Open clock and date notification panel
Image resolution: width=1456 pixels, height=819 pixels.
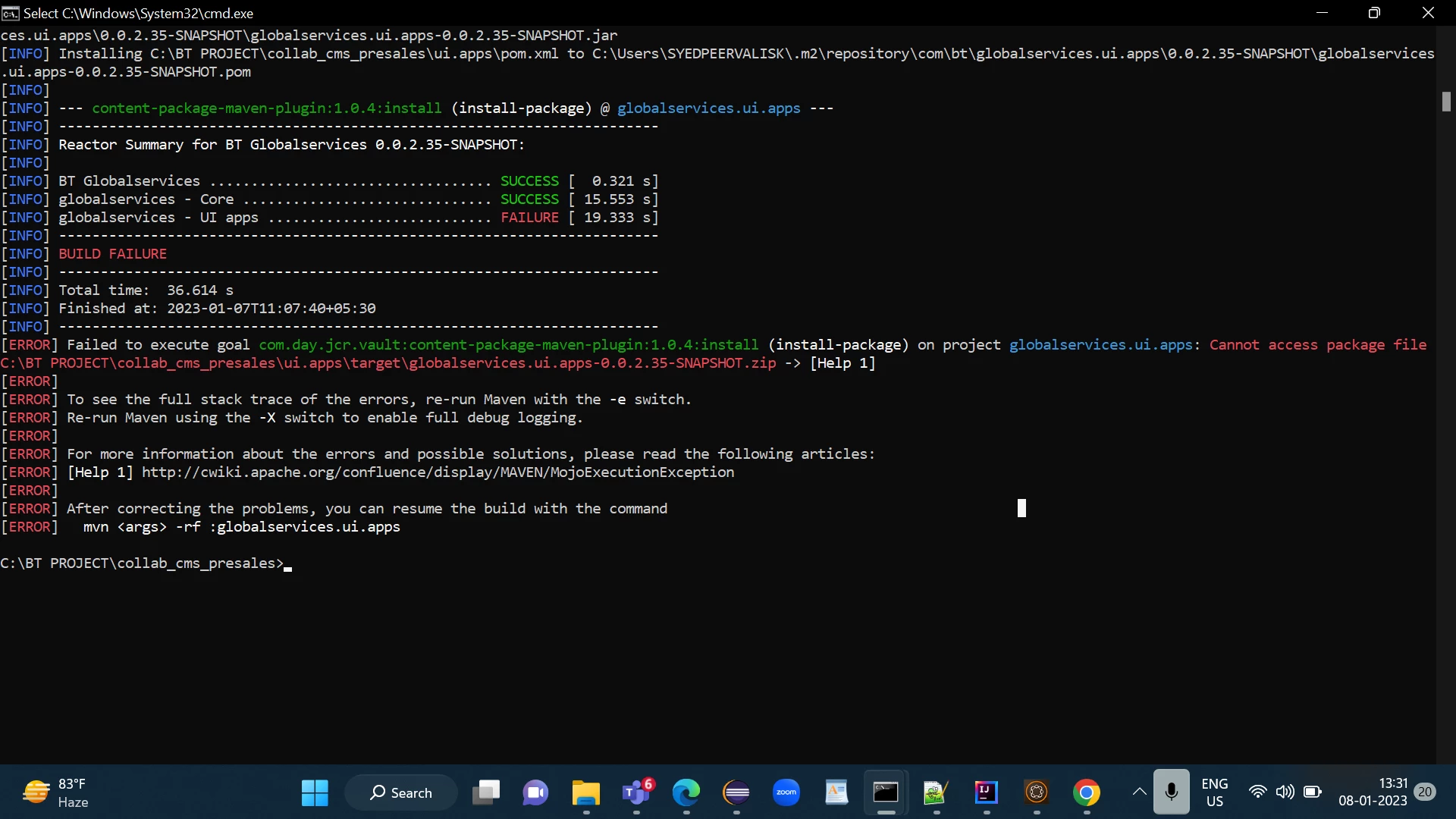1373,792
